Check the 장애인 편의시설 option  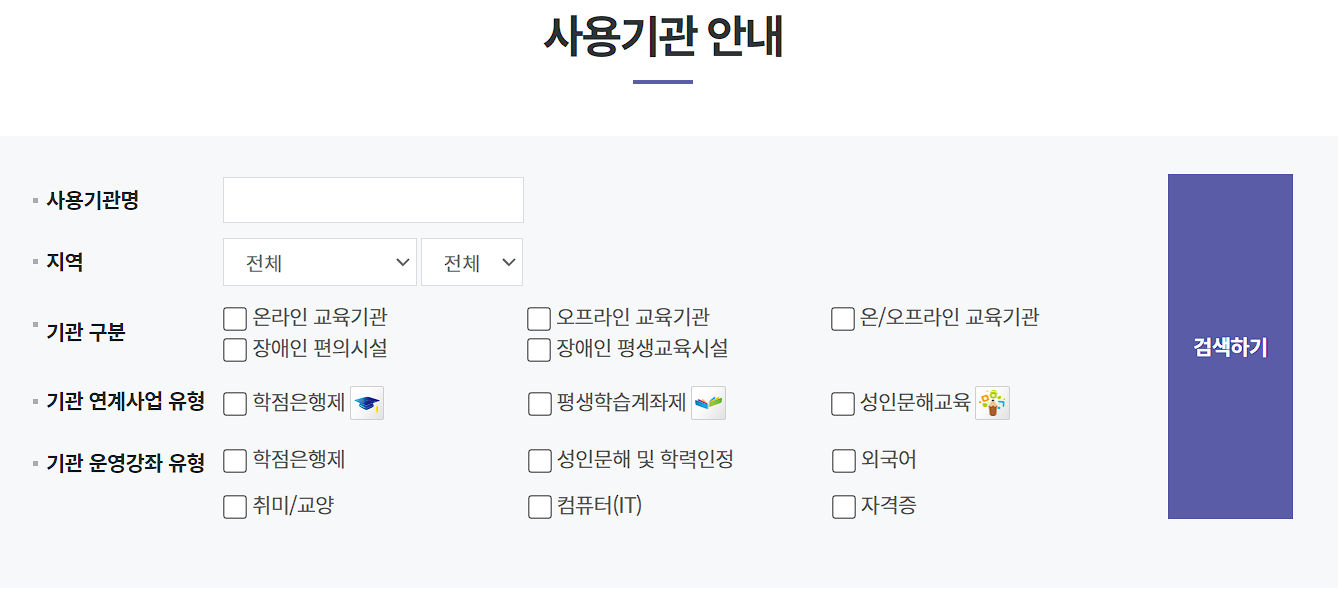tap(234, 349)
